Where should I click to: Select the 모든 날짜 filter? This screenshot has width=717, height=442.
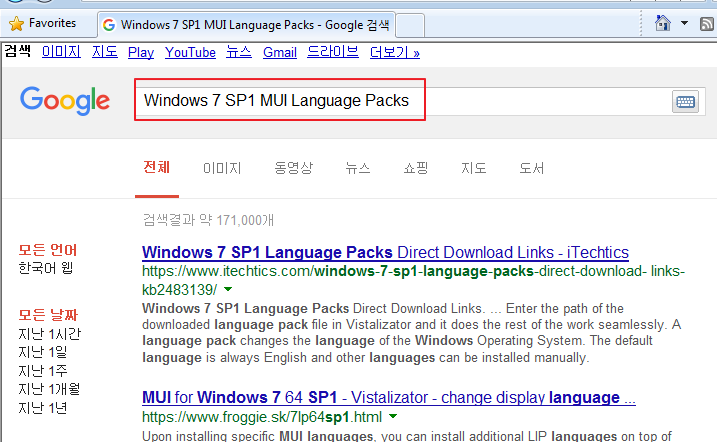pos(48,315)
